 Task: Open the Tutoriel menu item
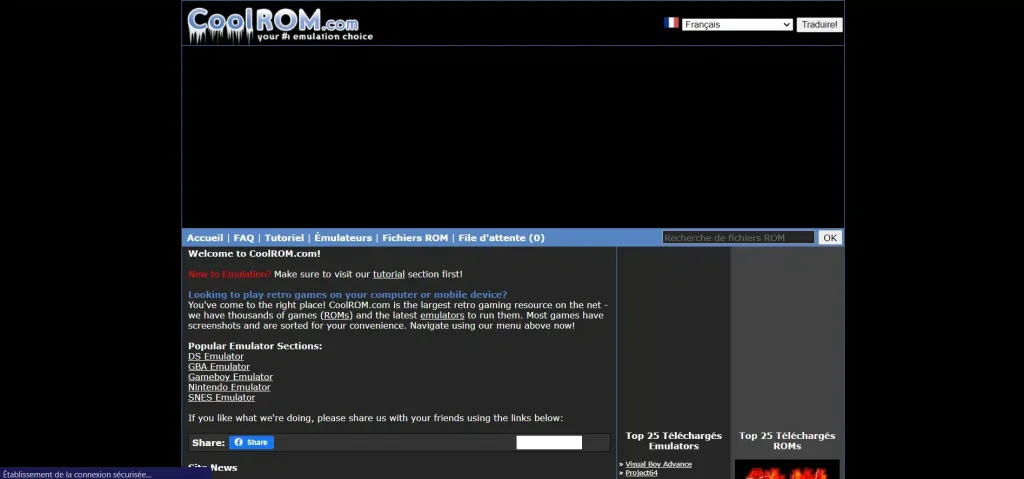[x=284, y=238]
